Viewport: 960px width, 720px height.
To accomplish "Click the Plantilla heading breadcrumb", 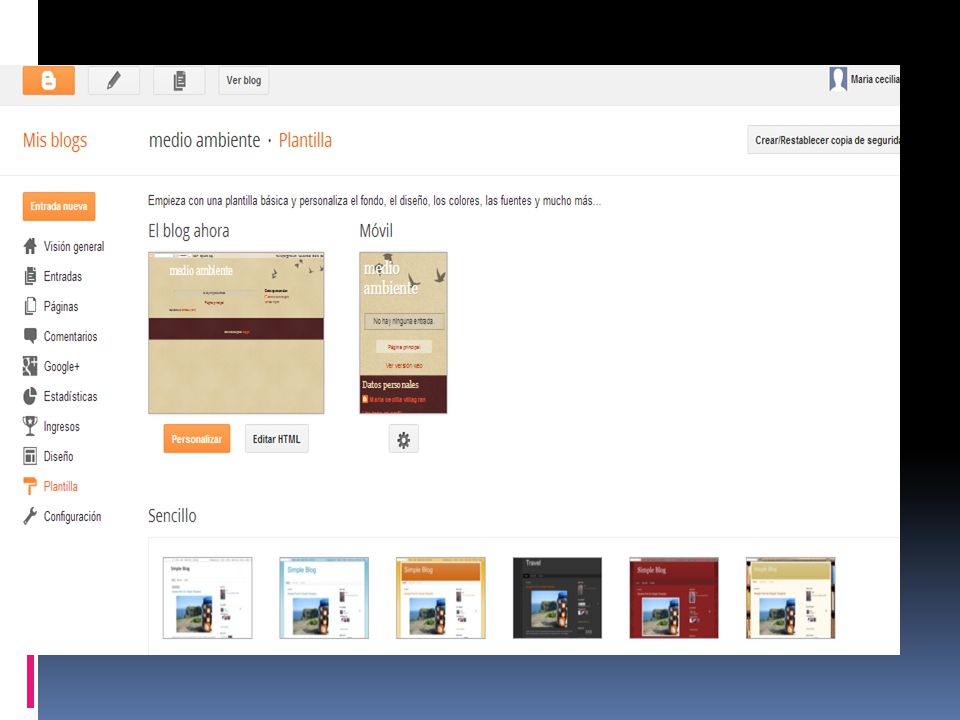I will click(x=305, y=140).
